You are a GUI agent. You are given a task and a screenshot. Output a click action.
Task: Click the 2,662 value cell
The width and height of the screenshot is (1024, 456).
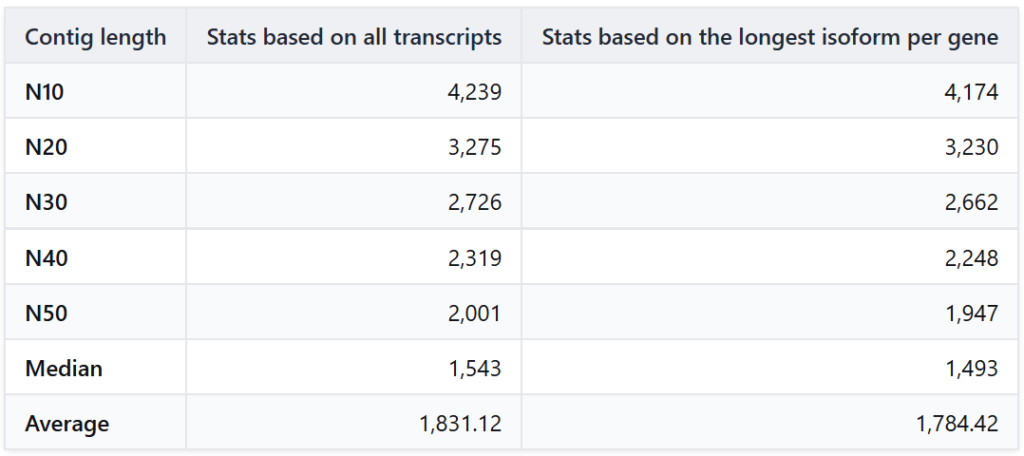click(971, 202)
